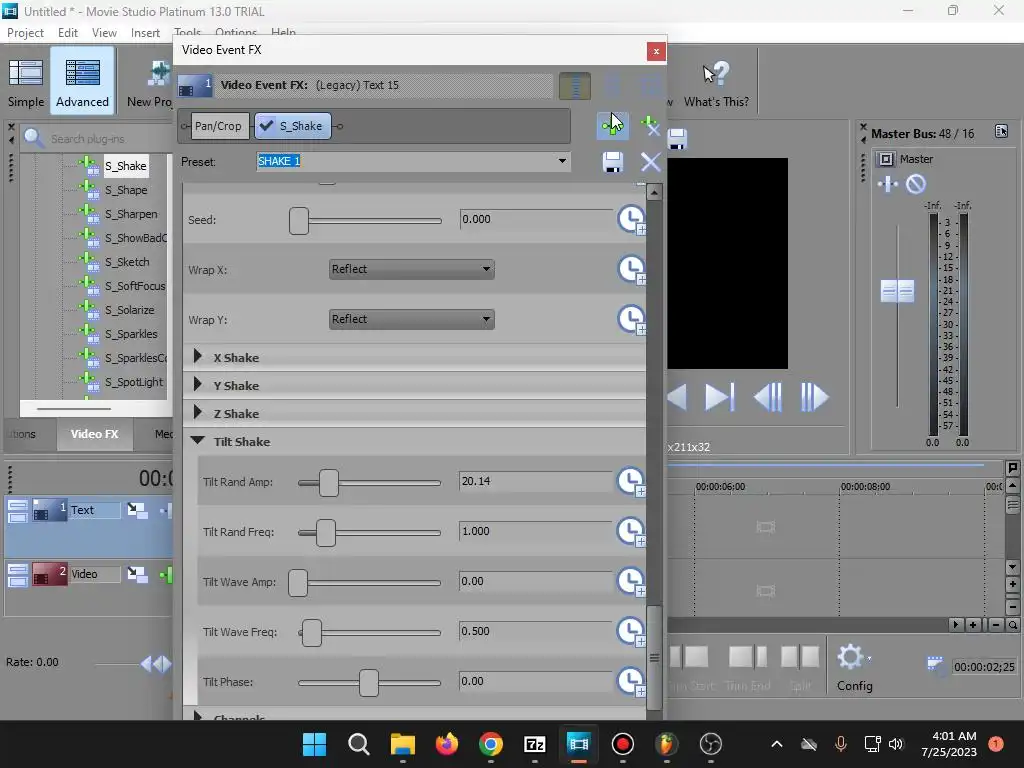Click the Remove Selected Plug-In icon
The width and height of the screenshot is (1024, 768).
click(650, 125)
